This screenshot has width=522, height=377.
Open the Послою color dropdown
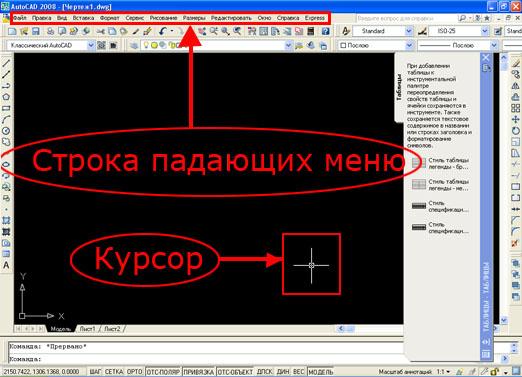tap(409, 45)
